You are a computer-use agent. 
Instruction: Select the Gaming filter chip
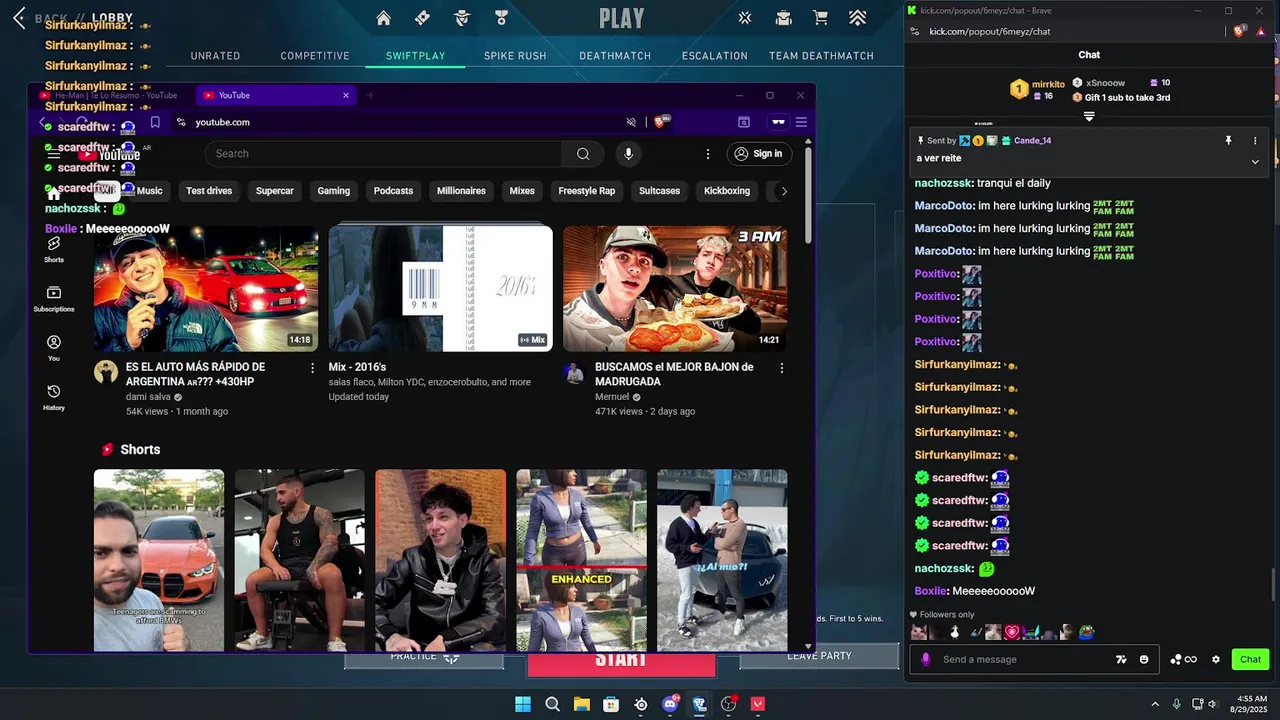pos(334,191)
